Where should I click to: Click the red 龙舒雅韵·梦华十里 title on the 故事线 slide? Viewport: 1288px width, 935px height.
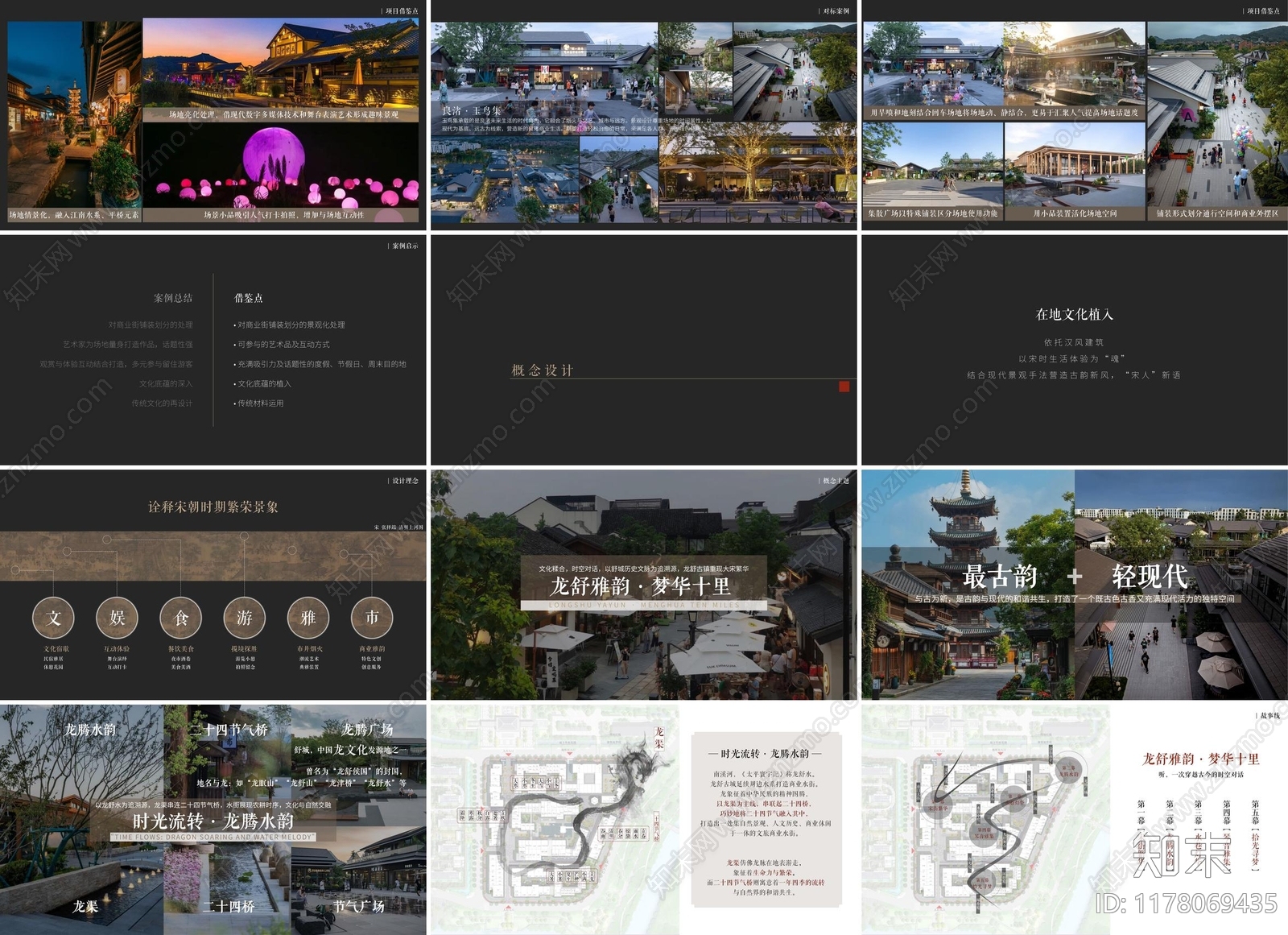(x=1201, y=759)
